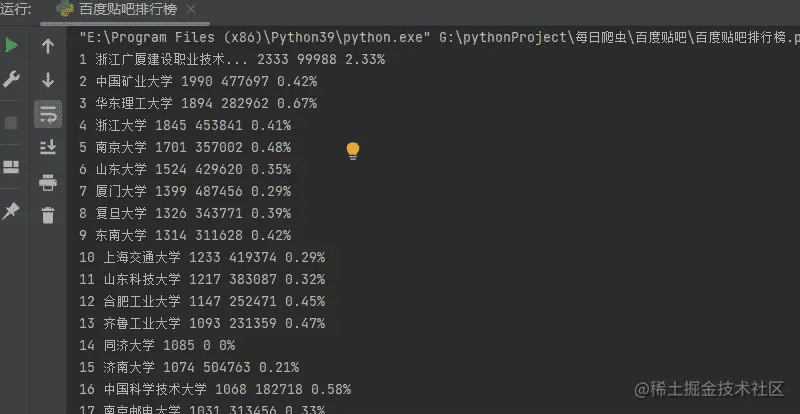The height and width of the screenshot is (414, 800).
Task: Enable scroll to end of output
Action: pyautogui.click(x=47, y=148)
